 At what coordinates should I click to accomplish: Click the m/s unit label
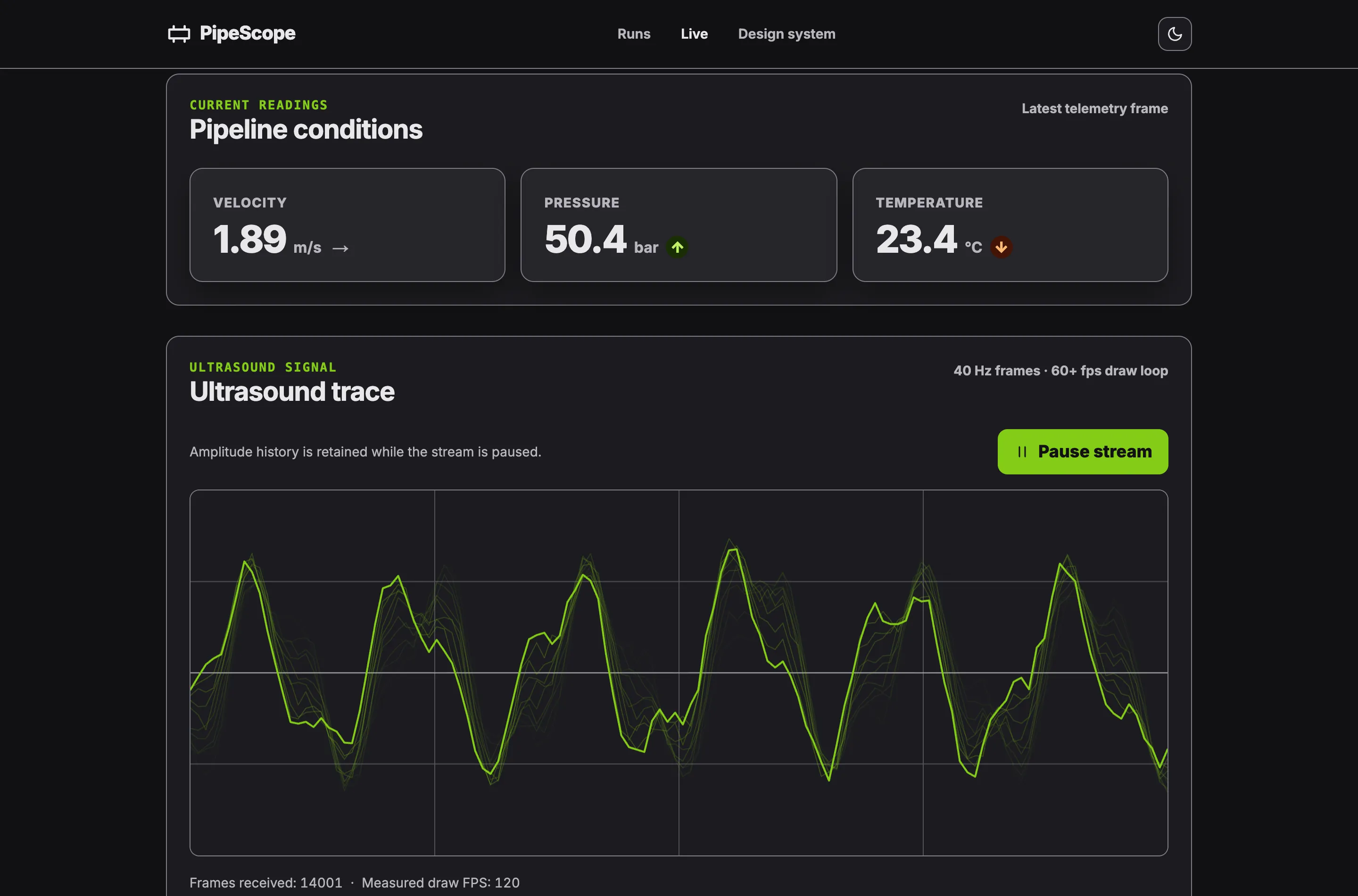pos(307,248)
